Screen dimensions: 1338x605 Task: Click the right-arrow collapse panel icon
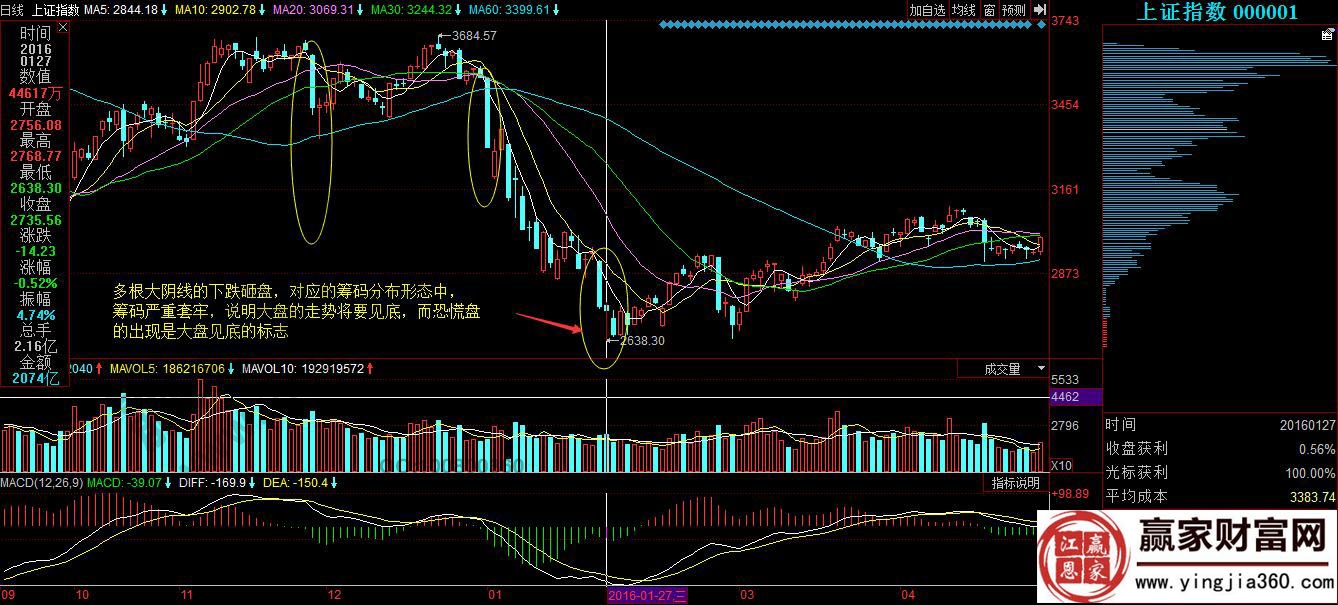[1039, 10]
